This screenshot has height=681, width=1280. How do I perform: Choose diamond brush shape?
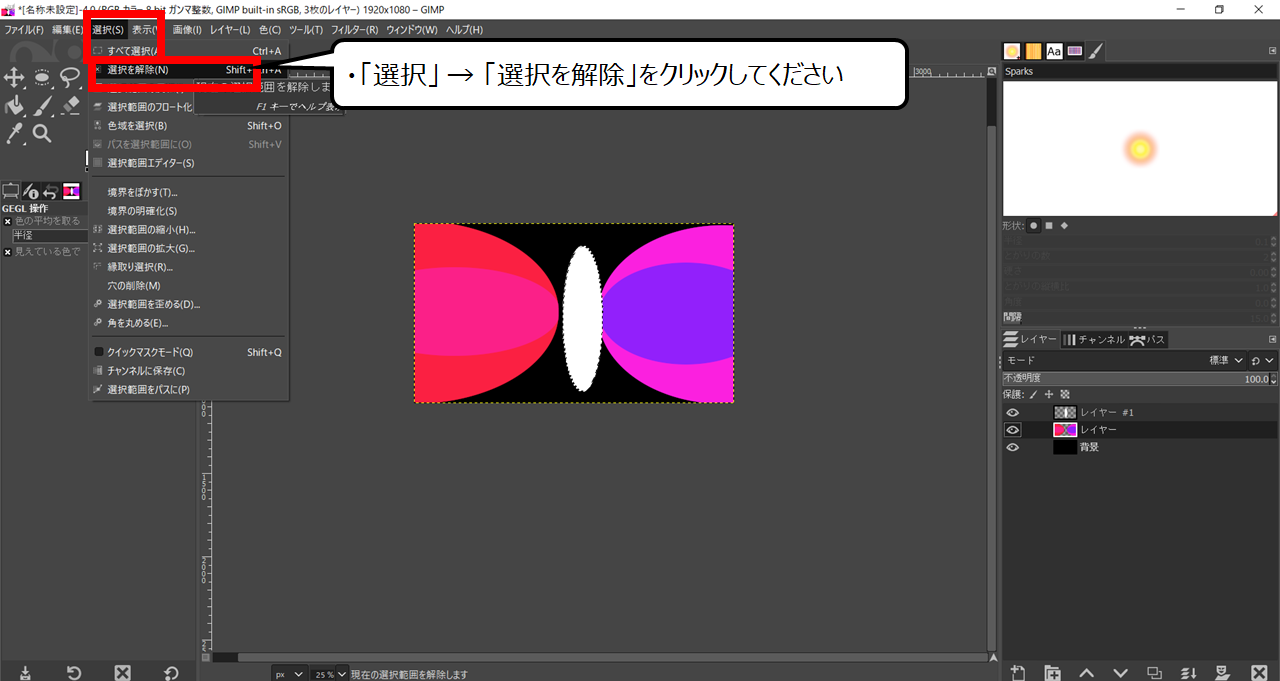[x=1064, y=225]
